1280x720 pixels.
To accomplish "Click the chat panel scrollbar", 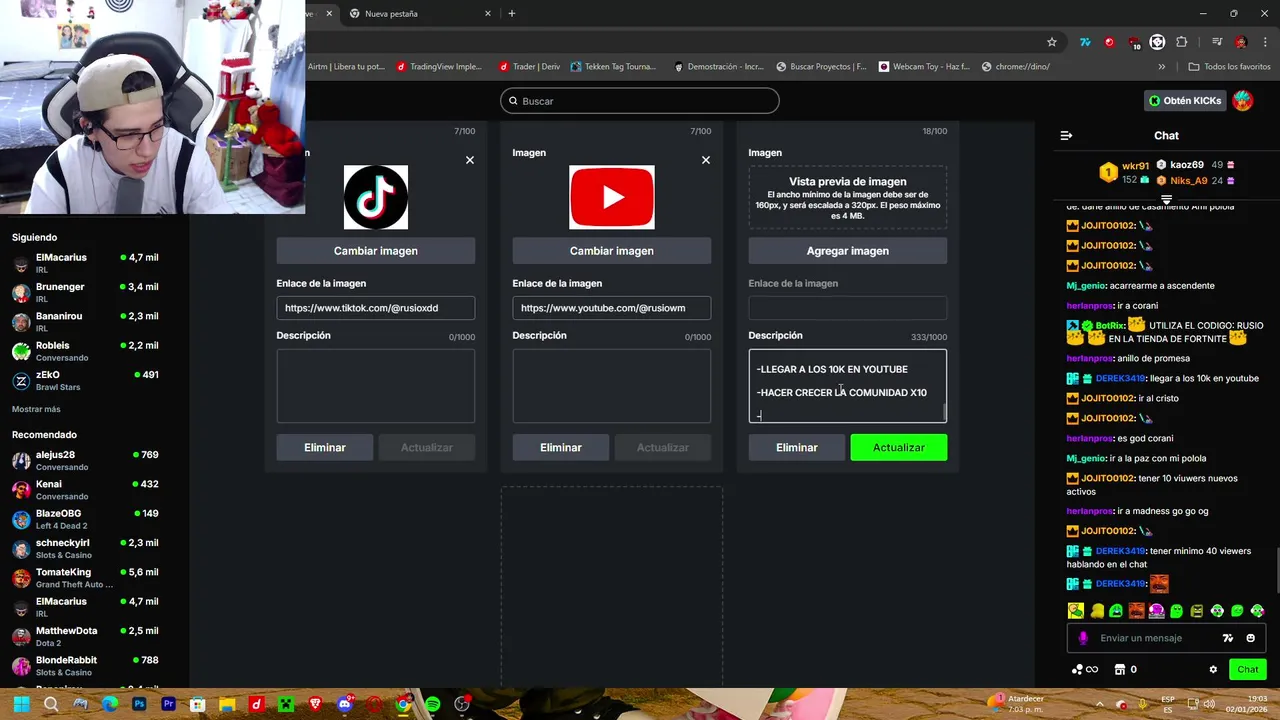I will (1276, 572).
